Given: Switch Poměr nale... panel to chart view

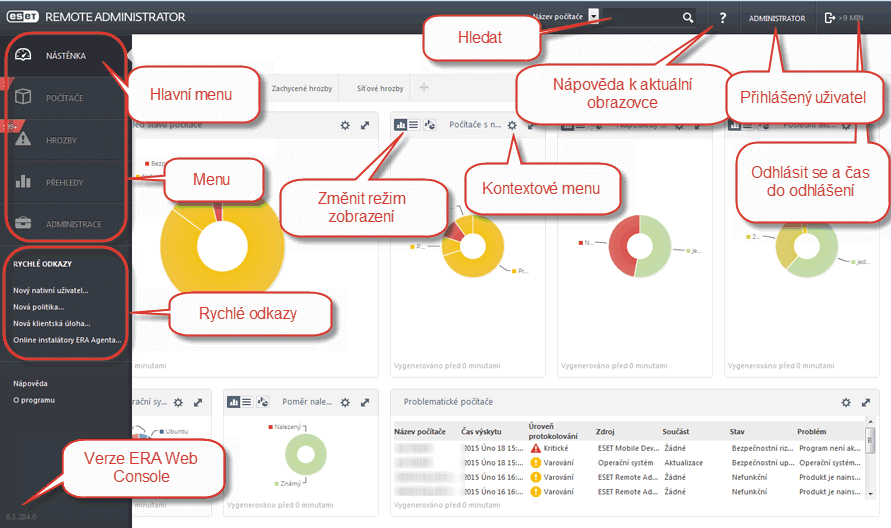Looking at the screenshot, I should coord(234,402).
